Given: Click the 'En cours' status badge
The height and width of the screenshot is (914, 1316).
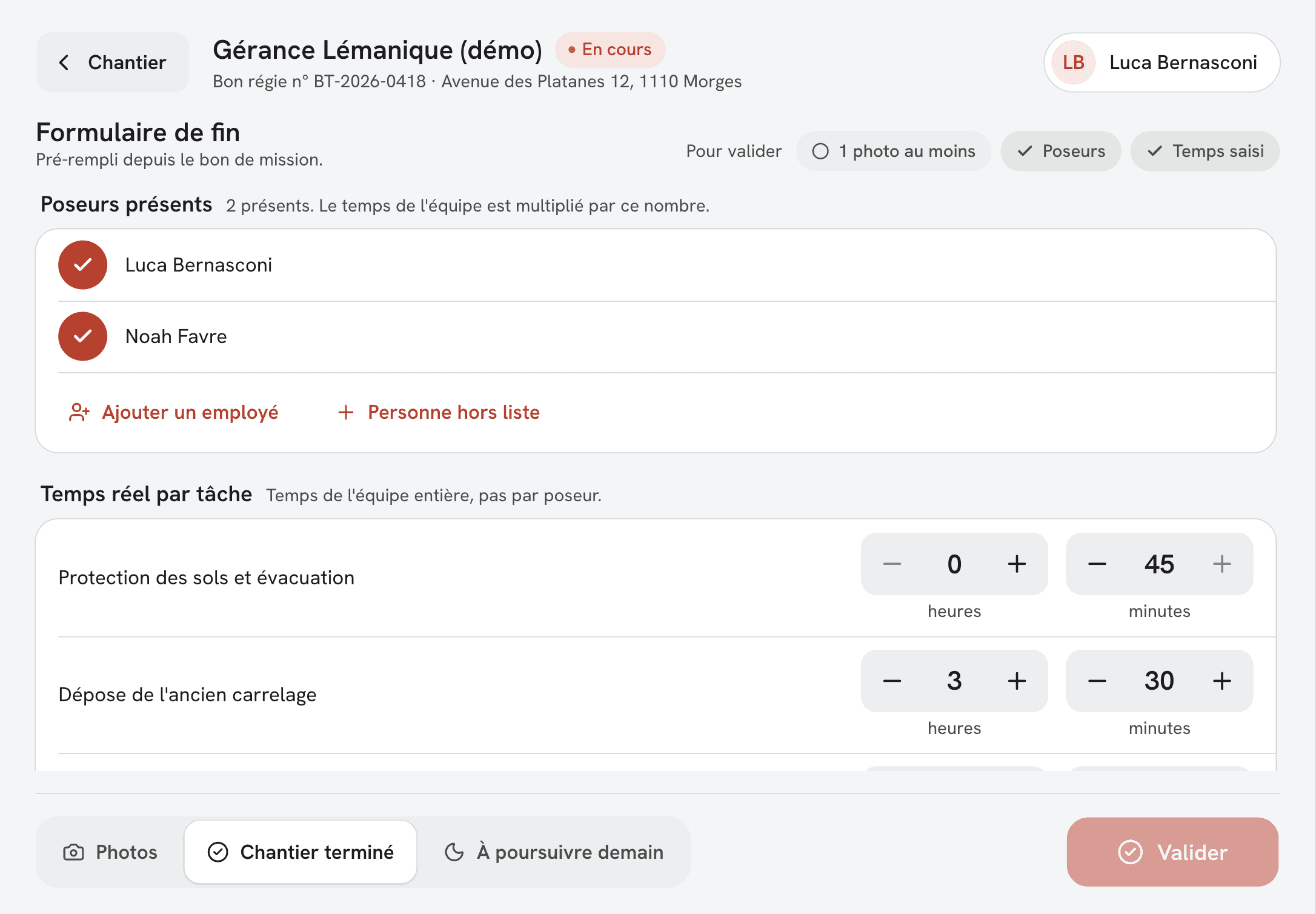Looking at the screenshot, I should [610, 49].
